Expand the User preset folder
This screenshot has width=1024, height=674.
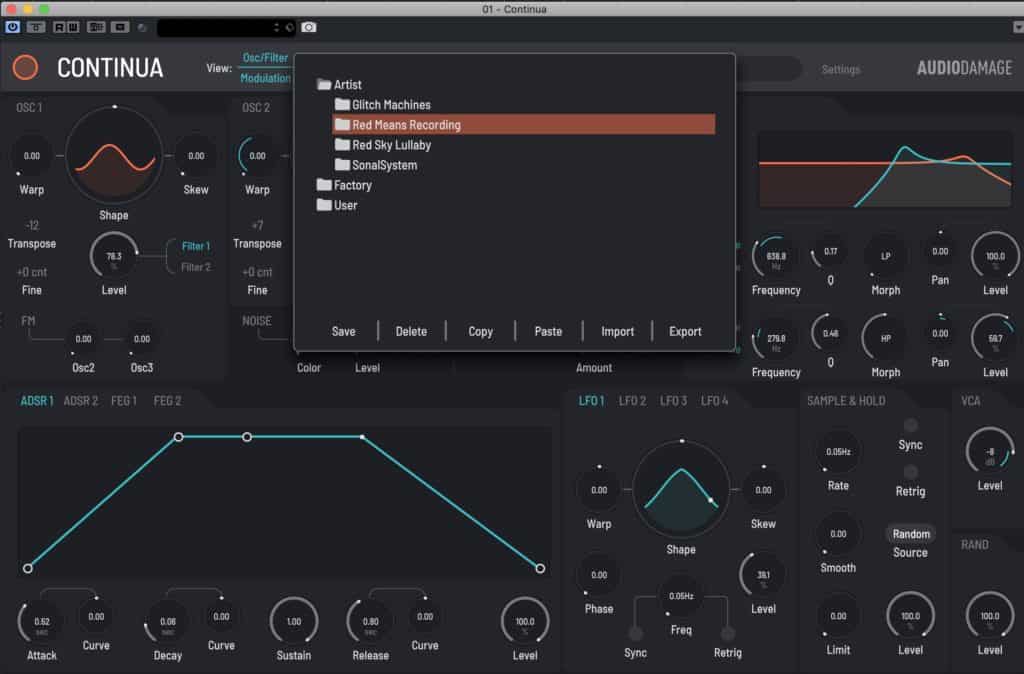coord(337,205)
